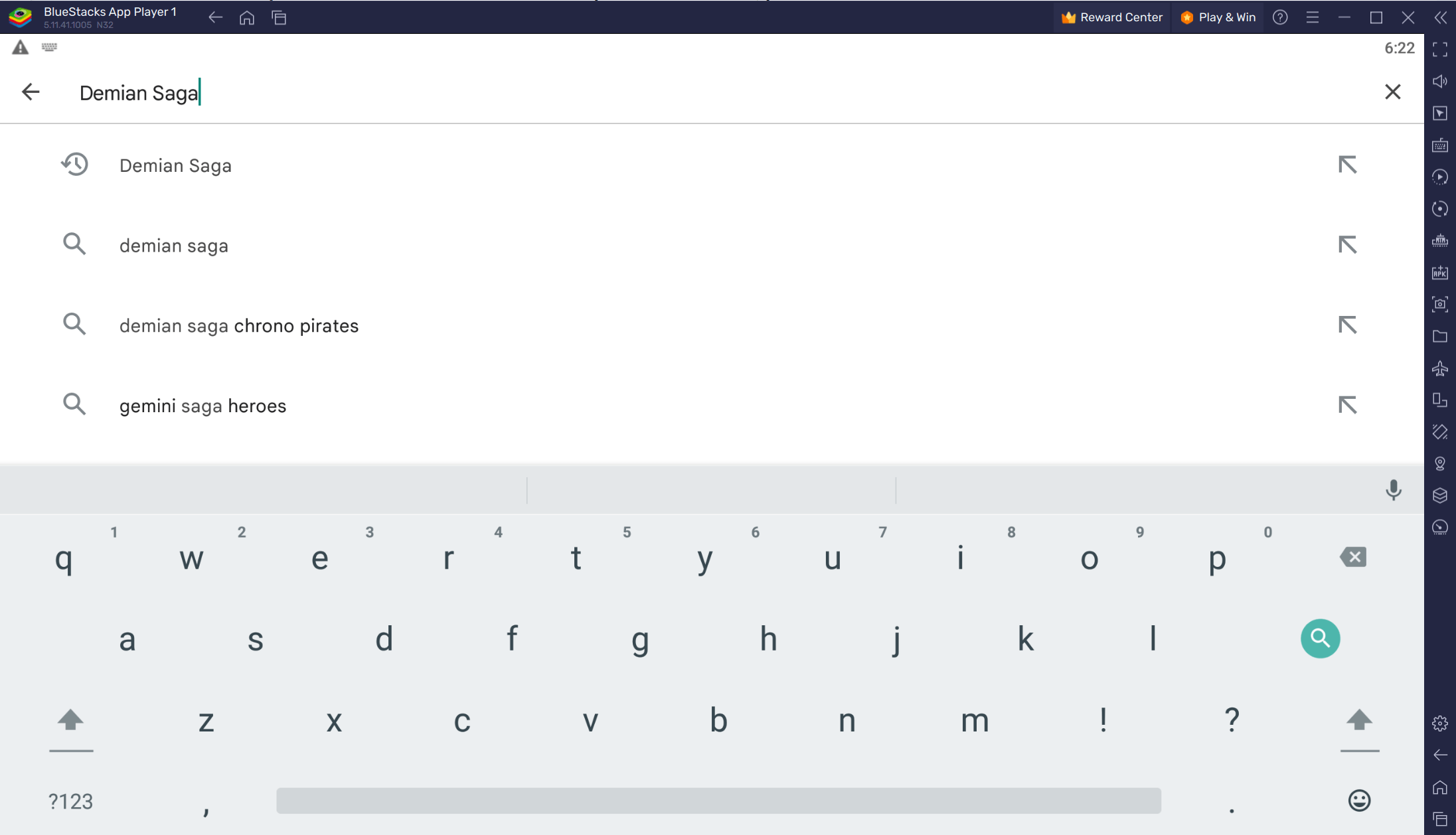The width and height of the screenshot is (1456, 835).
Task: Open media folder from sidebar
Action: coord(1439,336)
